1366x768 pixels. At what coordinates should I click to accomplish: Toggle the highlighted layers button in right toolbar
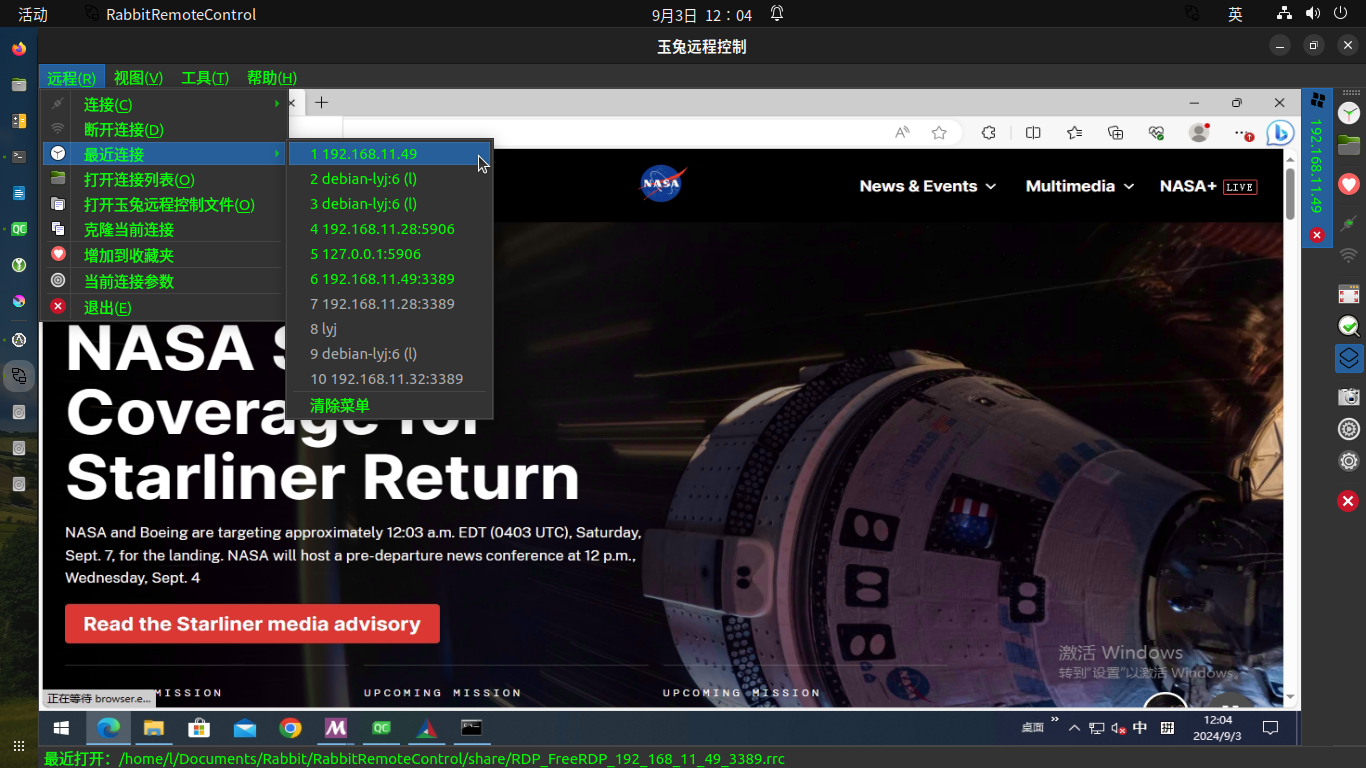pos(1349,358)
